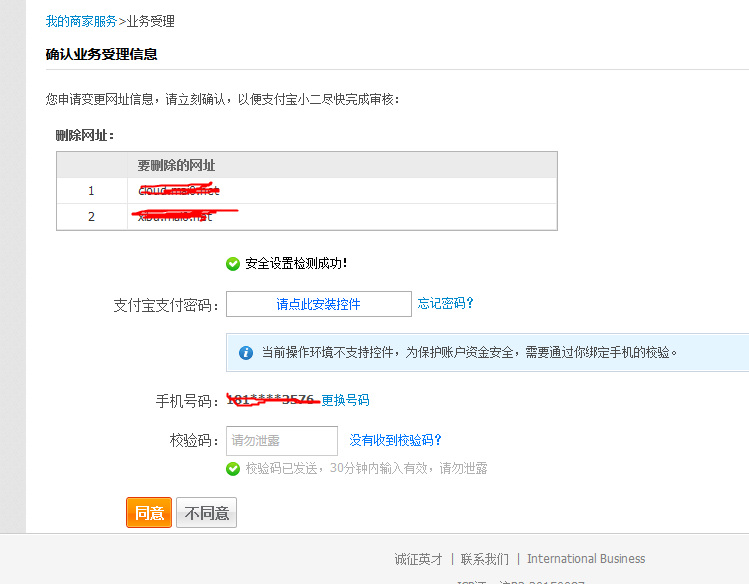749x584 pixels.
Task: Click the 删除网址: label
Action: coord(85,136)
